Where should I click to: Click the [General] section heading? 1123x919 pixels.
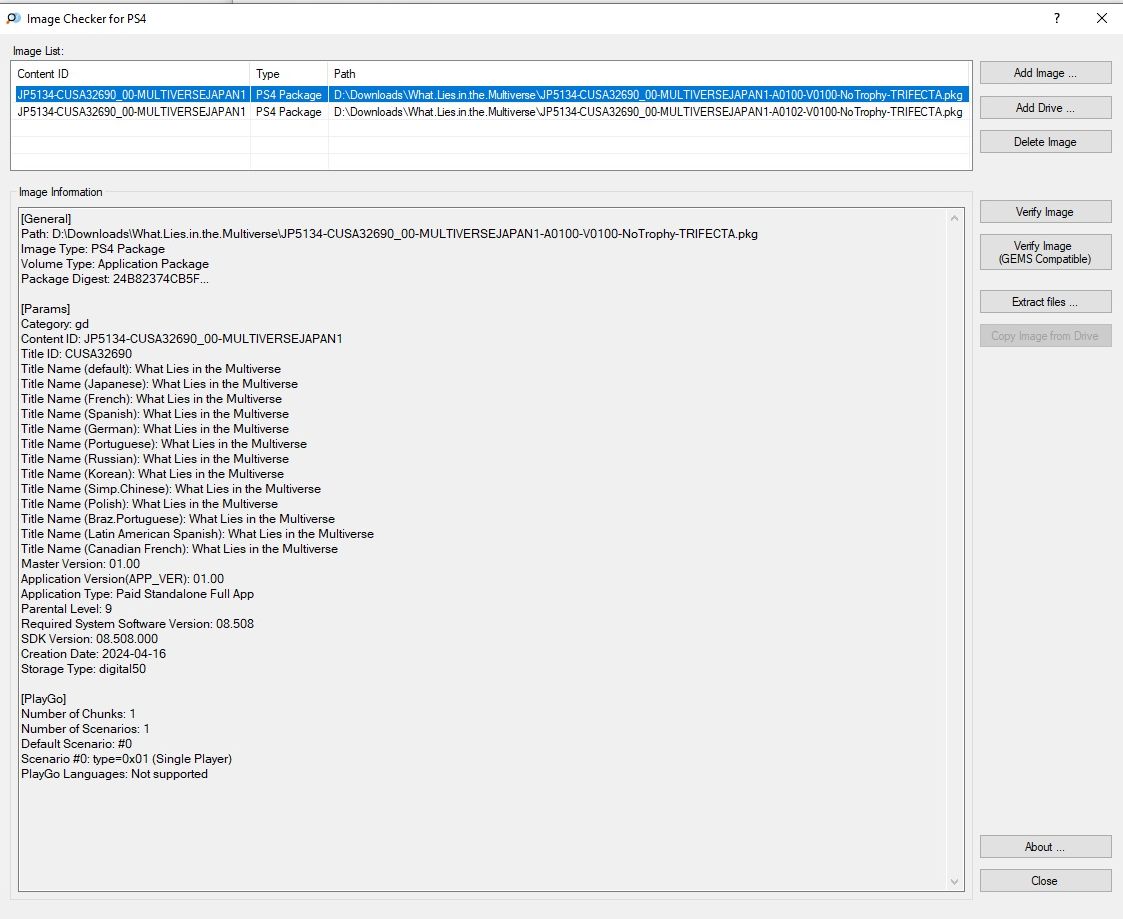[46, 219]
